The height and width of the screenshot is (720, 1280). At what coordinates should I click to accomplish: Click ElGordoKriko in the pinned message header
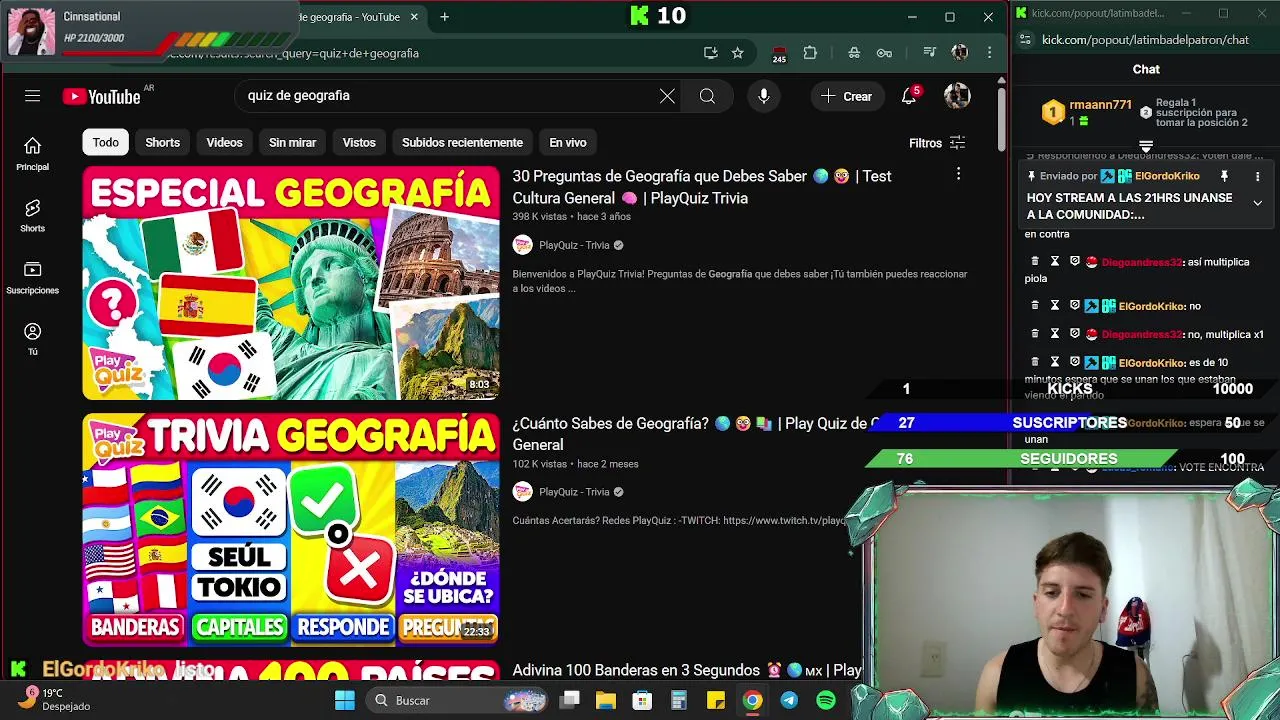pos(1167,176)
